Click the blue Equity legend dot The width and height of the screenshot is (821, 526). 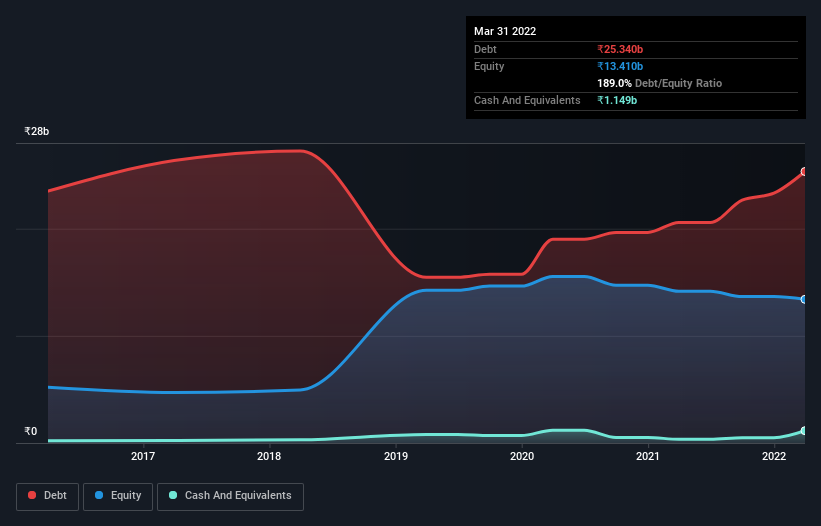tap(99, 495)
